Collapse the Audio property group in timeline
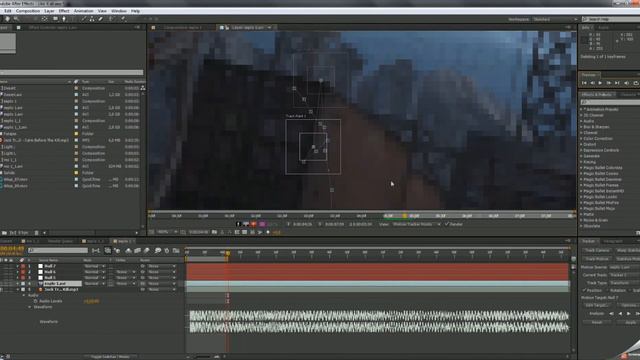The width and height of the screenshot is (640, 360). click(x=24, y=295)
